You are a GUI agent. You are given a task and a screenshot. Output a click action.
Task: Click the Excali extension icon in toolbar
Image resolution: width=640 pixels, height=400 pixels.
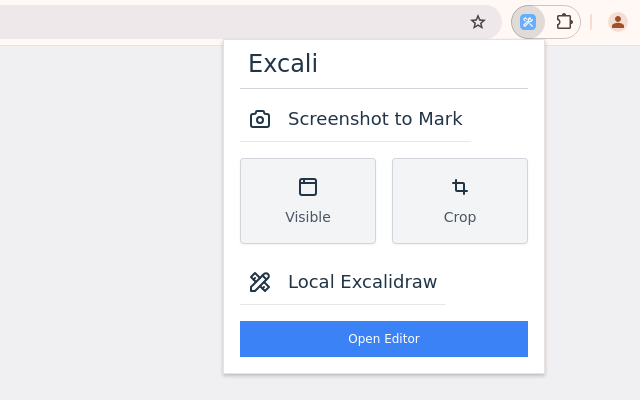click(528, 22)
